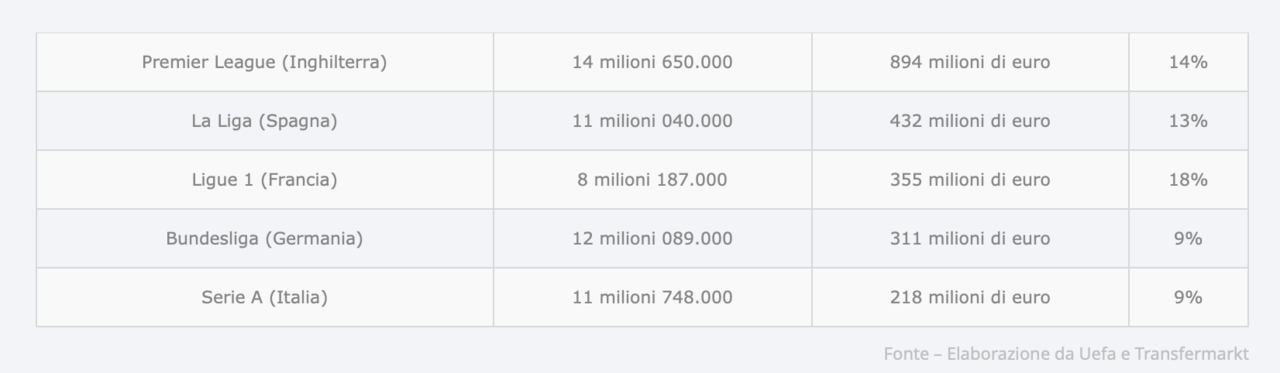Click the Ligue 1 (Francia) cell
The height and width of the screenshot is (373, 1280).
[265, 180]
